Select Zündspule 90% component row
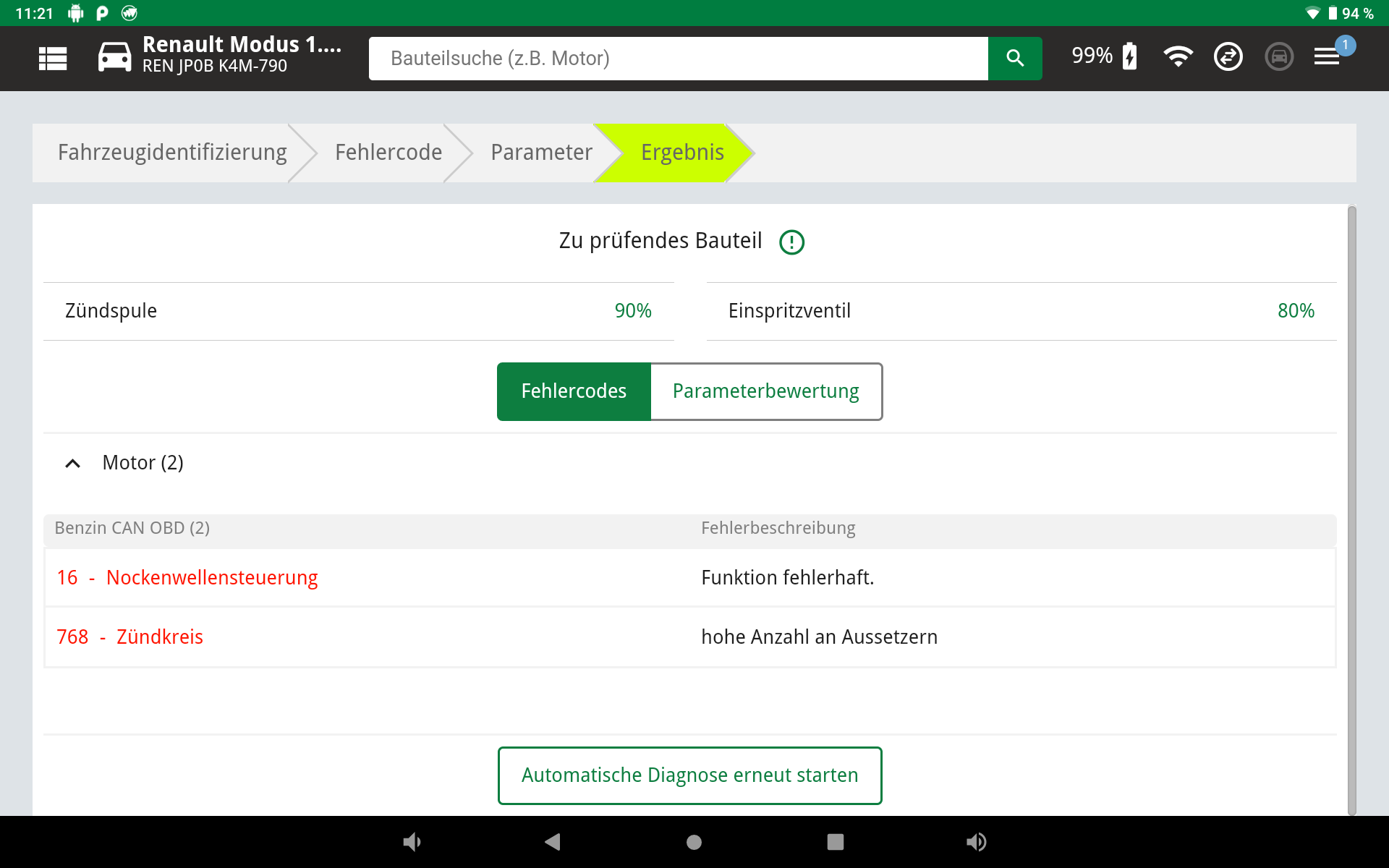The image size is (1389, 868). tap(358, 311)
